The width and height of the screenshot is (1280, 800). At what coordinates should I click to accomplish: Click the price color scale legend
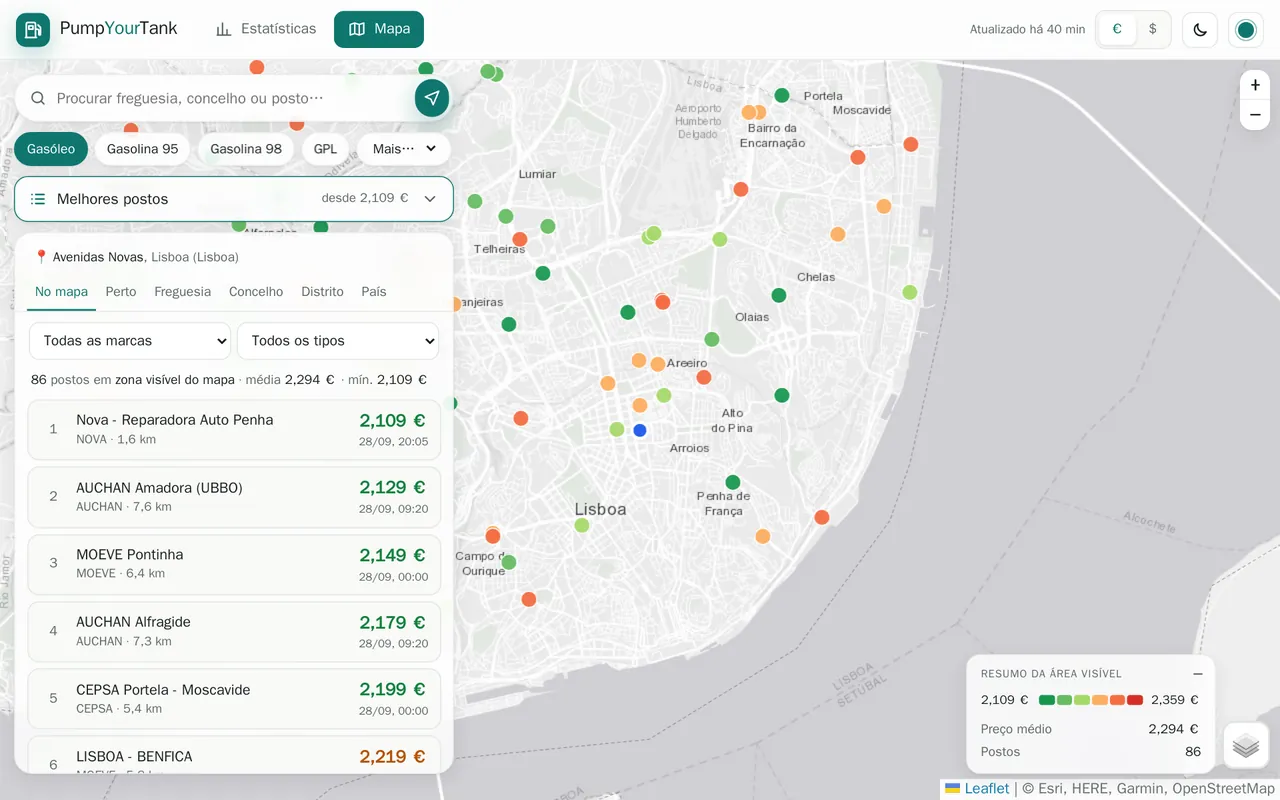1090,700
